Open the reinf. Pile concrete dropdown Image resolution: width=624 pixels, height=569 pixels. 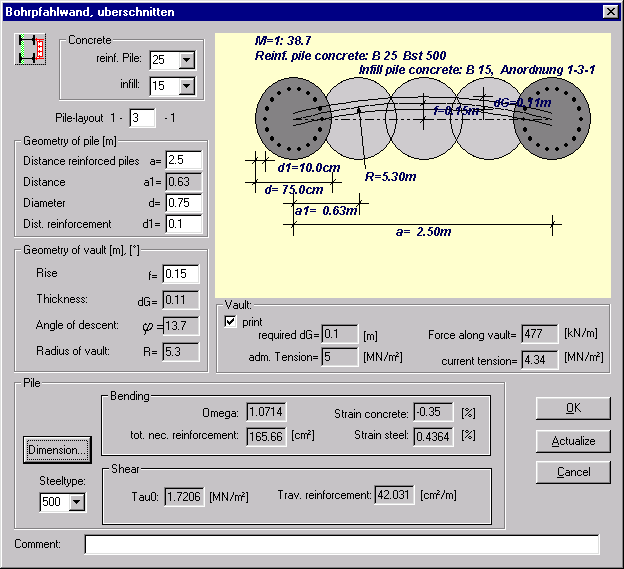coord(186,60)
